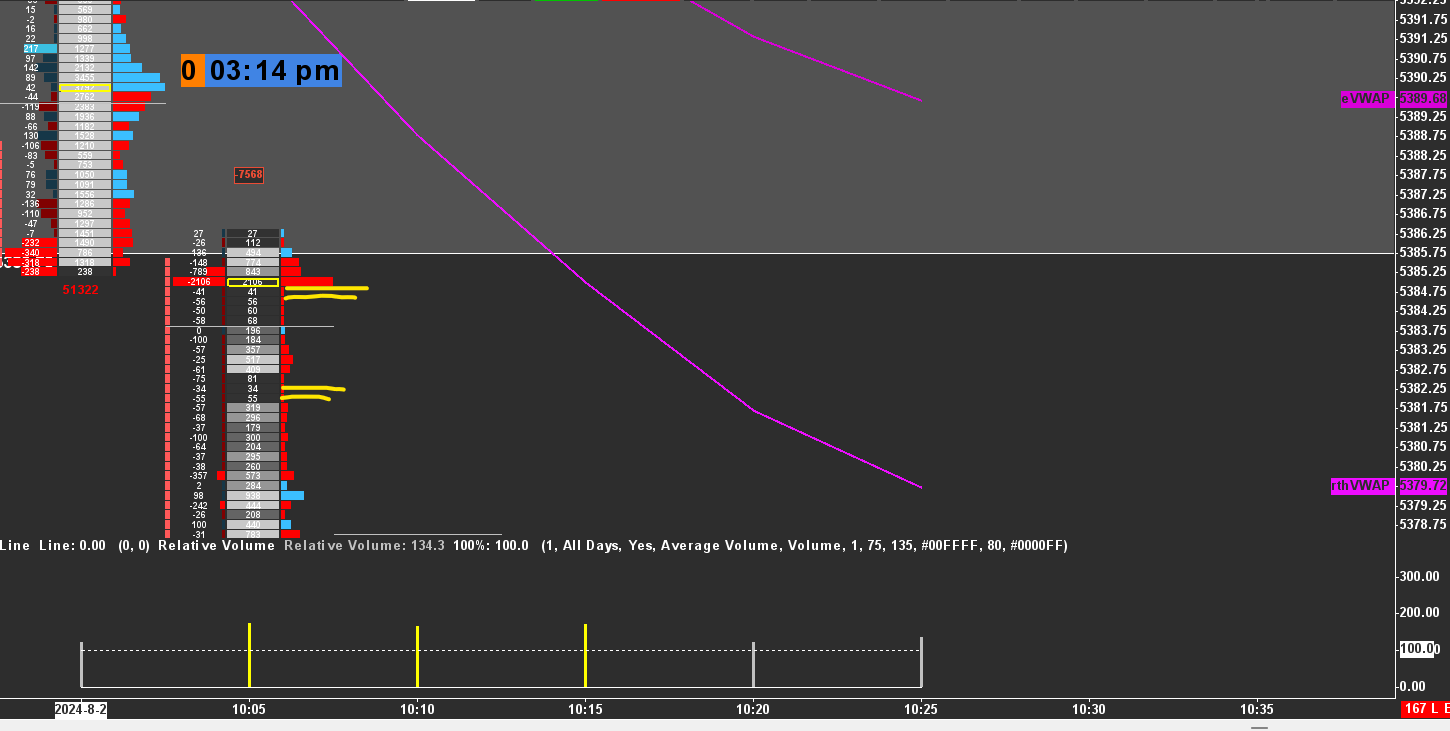This screenshot has height=731, width=1450.
Task: Select the red 167 L status box
Action: click(1425, 709)
